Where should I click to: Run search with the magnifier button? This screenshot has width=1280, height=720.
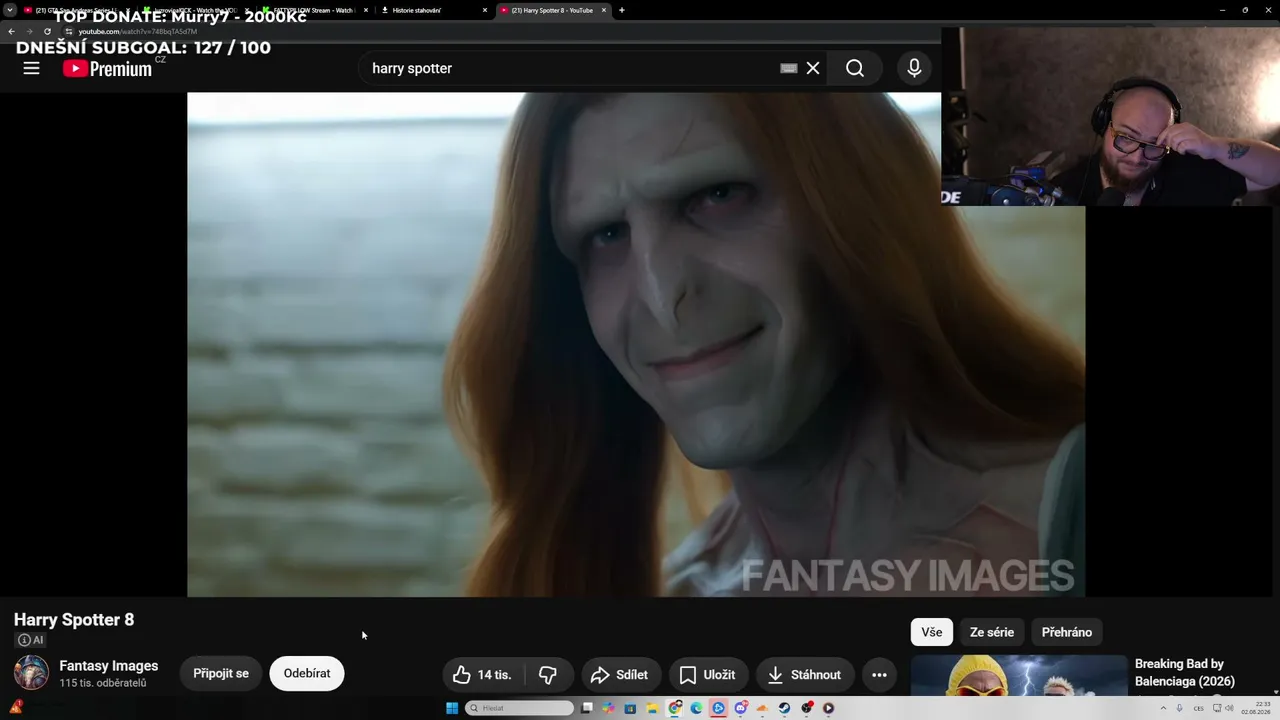[855, 68]
